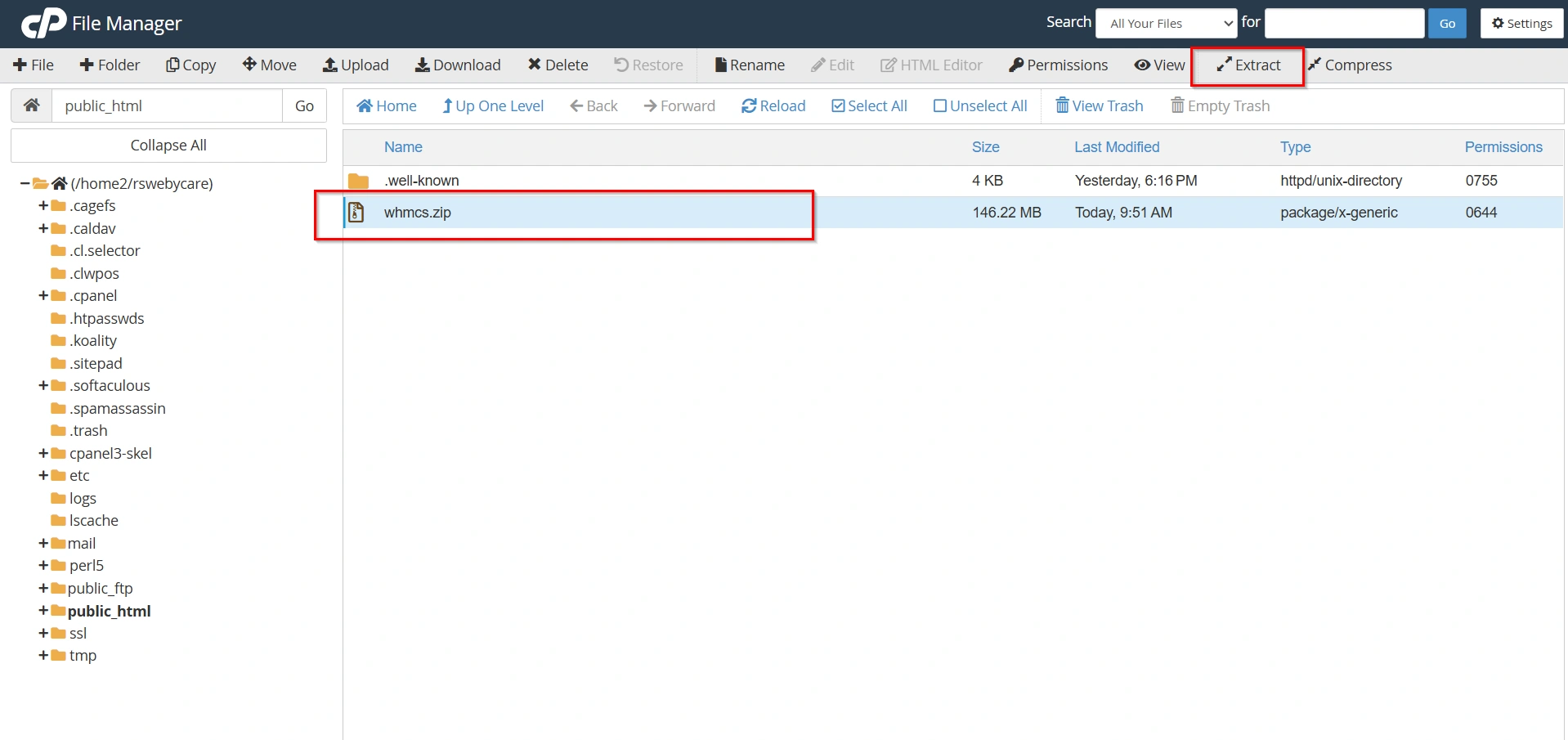
Task: Click the whmcs.zip file name
Action: point(418,213)
